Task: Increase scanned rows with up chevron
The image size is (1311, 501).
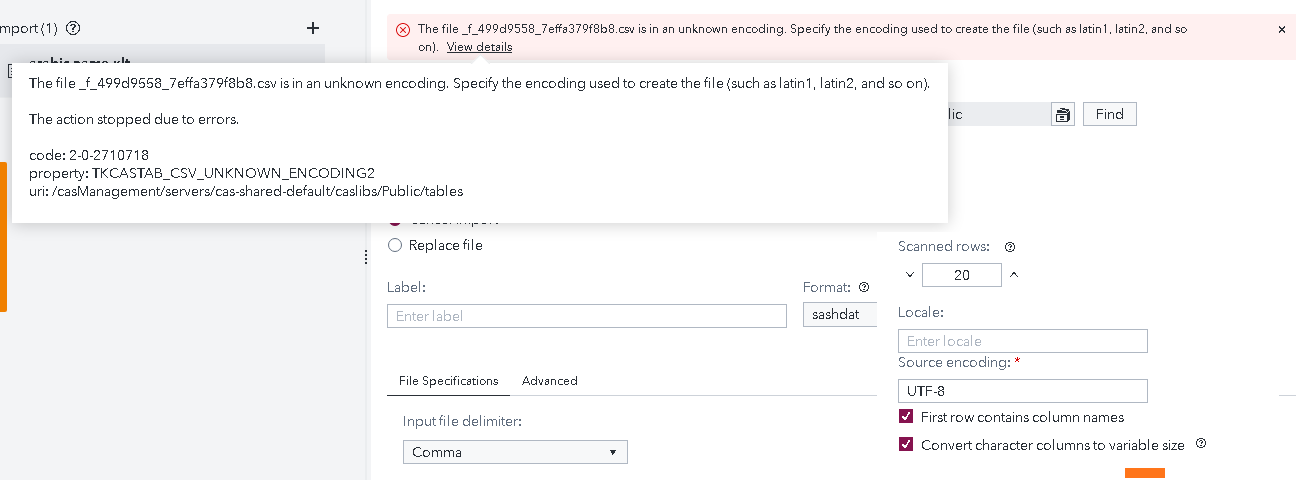Action: pyautogui.click(x=1014, y=275)
